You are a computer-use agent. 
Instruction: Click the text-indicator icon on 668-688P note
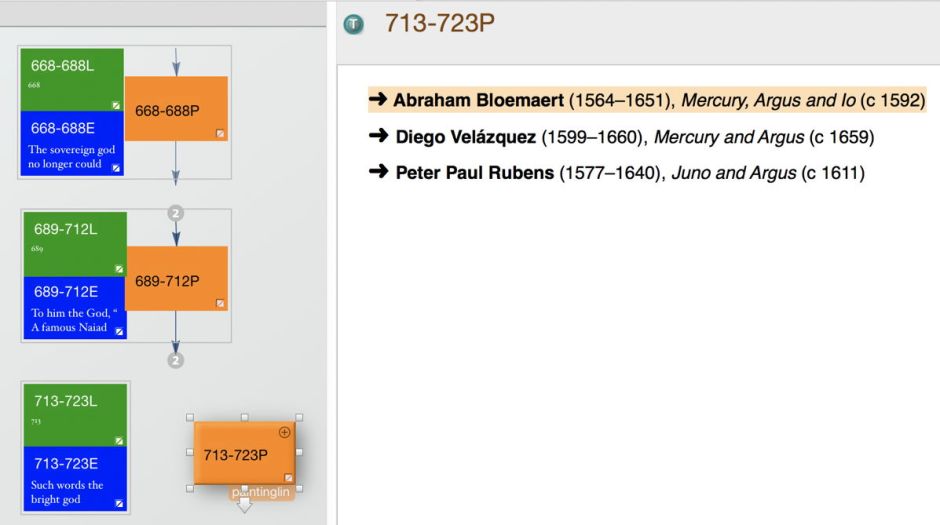(220, 133)
